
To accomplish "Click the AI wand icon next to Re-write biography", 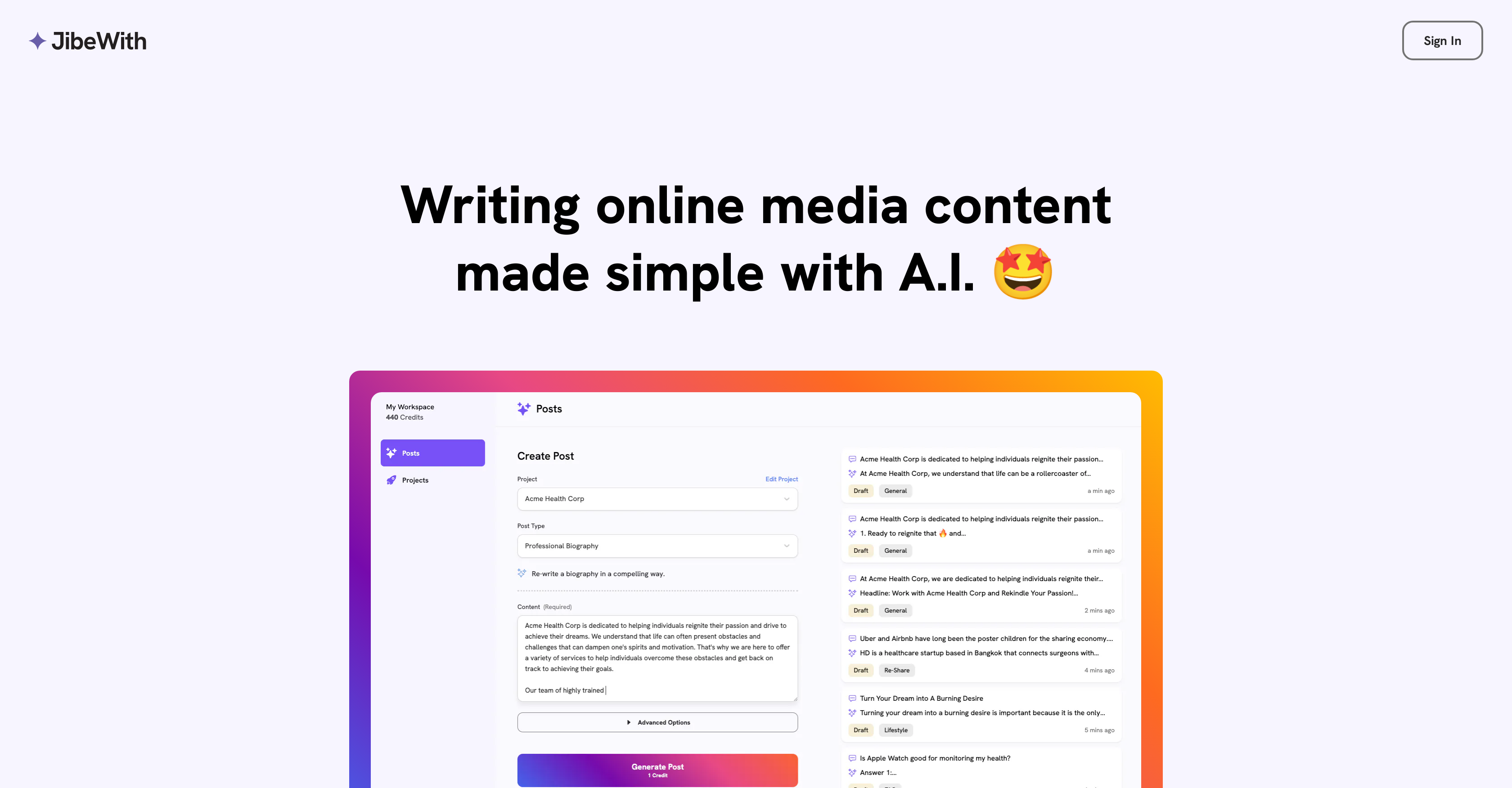I will point(521,573).
